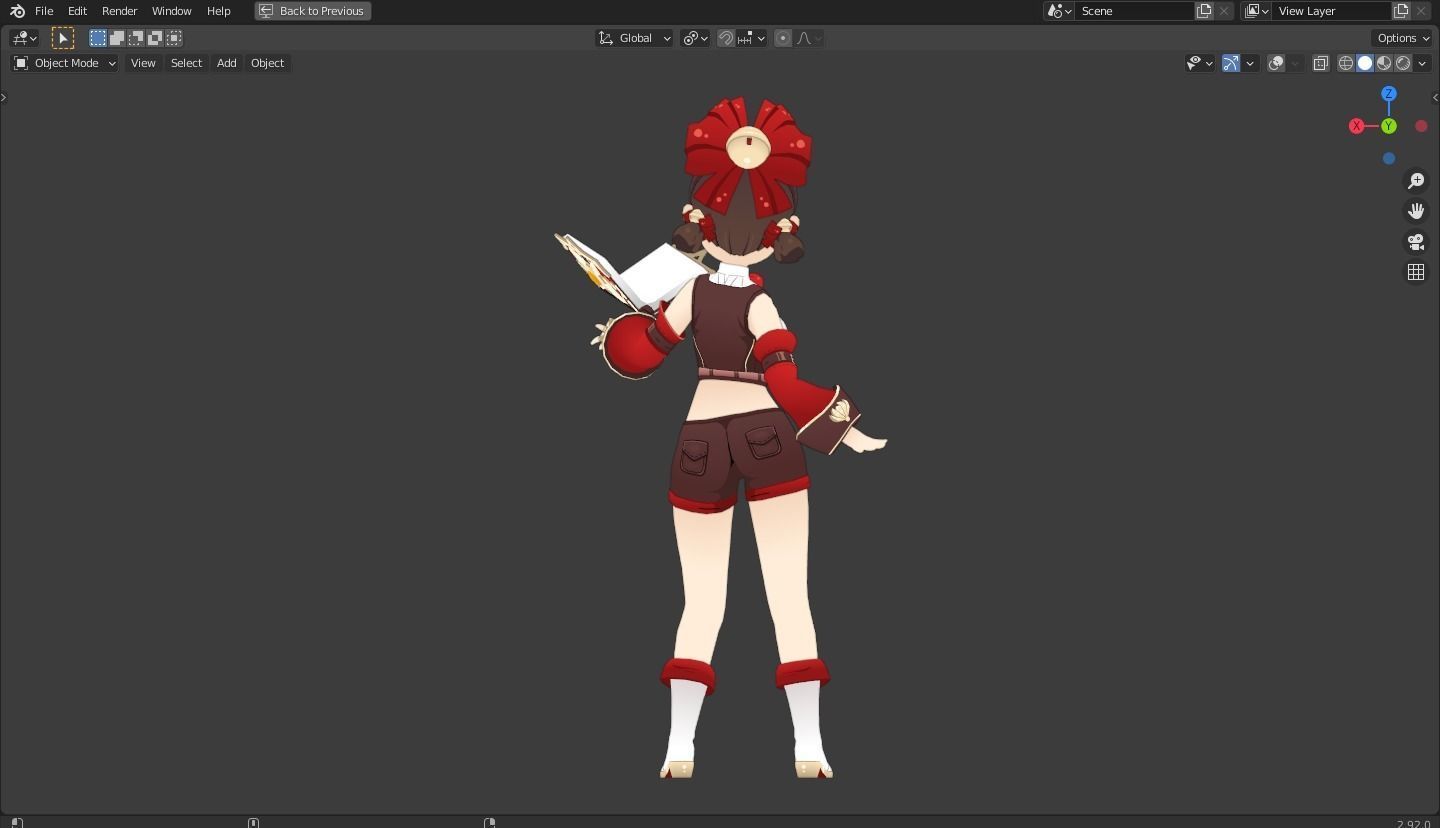Open the Edit menu
Image resolution: width=1440 pixels, height=828 pixels.
(77, 11)
